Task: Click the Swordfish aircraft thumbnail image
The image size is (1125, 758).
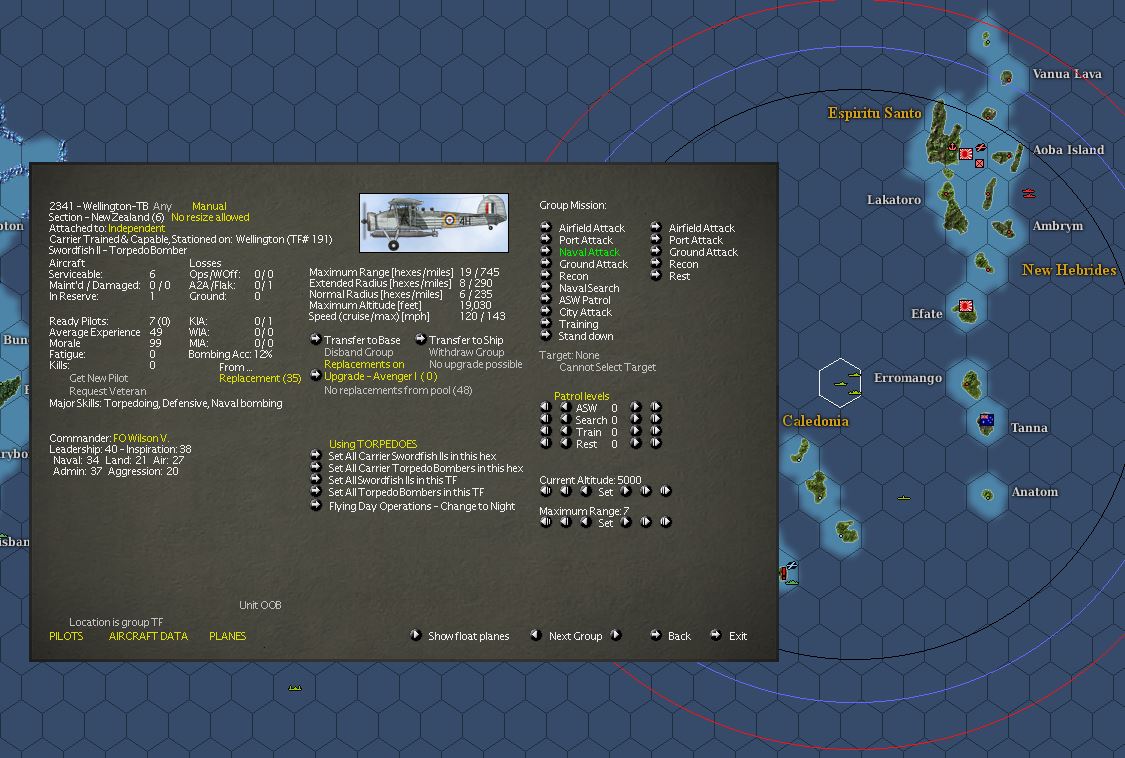Action: point(434,223)
